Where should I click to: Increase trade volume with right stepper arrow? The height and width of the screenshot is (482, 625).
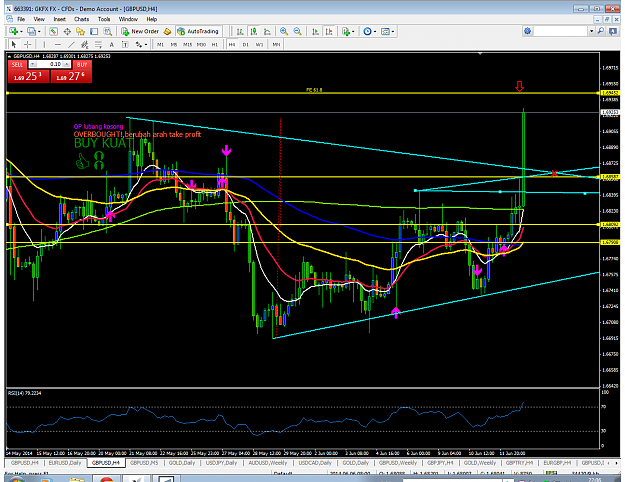(x=67, y=64)
